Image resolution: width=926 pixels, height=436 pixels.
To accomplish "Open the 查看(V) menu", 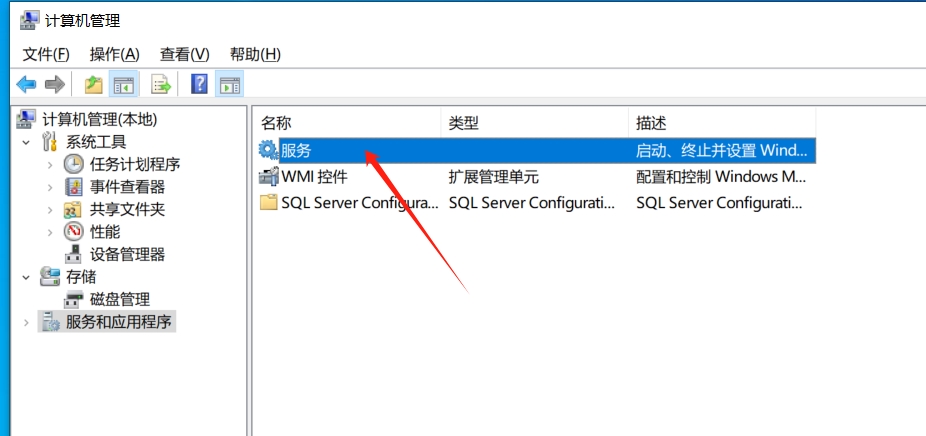I will (185, 54).
